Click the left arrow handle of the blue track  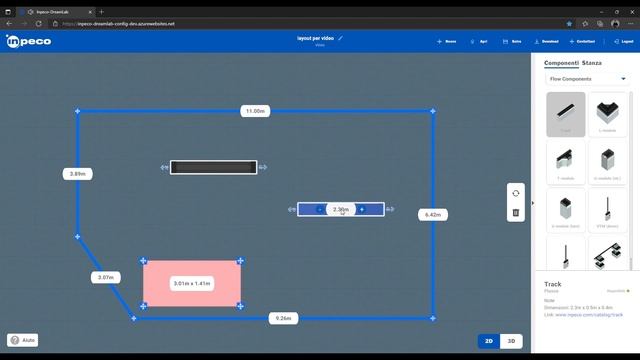pos(291,209)
